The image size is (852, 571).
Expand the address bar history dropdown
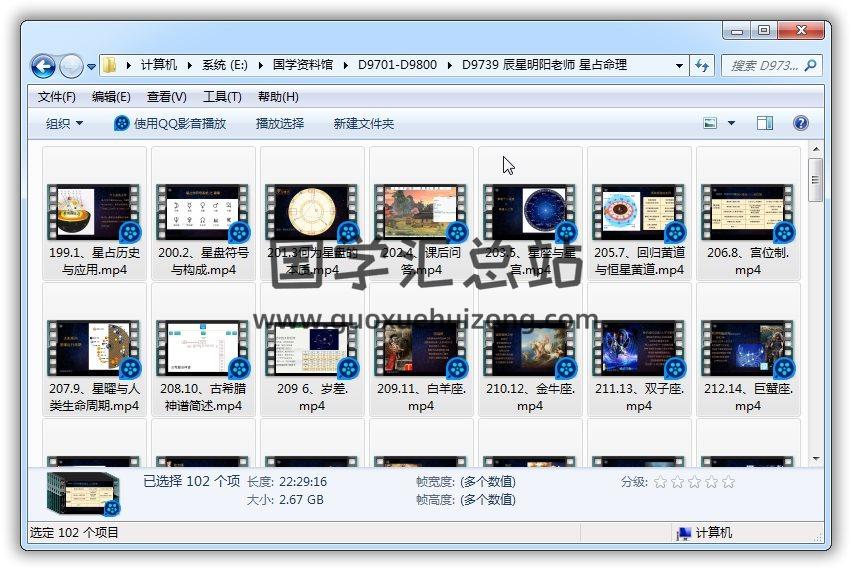[x=680, y=65]
